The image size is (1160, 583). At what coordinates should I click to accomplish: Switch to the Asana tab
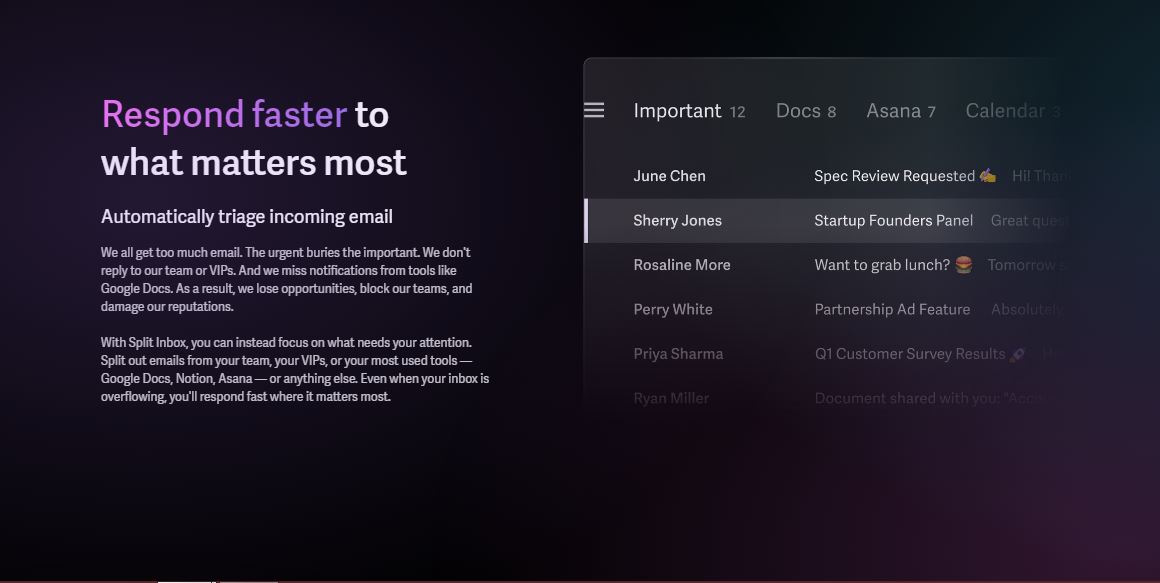point(901,111)
